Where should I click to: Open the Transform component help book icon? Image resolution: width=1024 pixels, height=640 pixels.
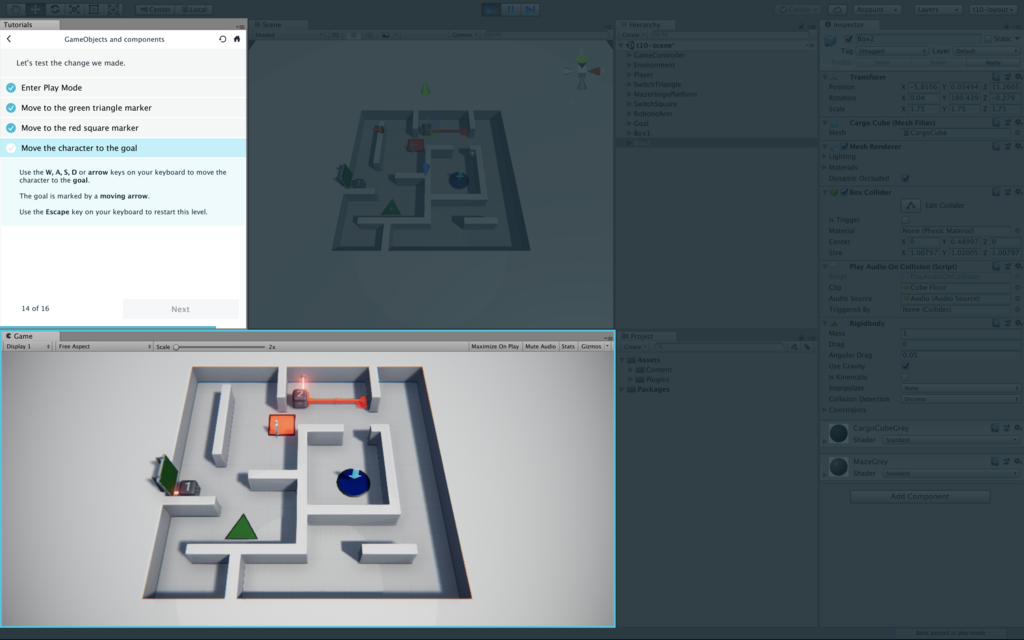click(997, 76)
